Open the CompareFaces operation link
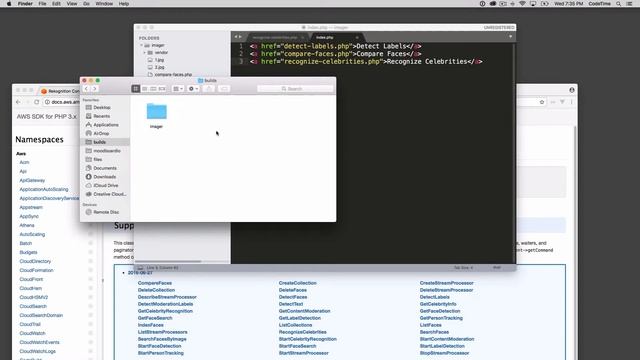This screenshot has height=360, width=640. (155, 283)
